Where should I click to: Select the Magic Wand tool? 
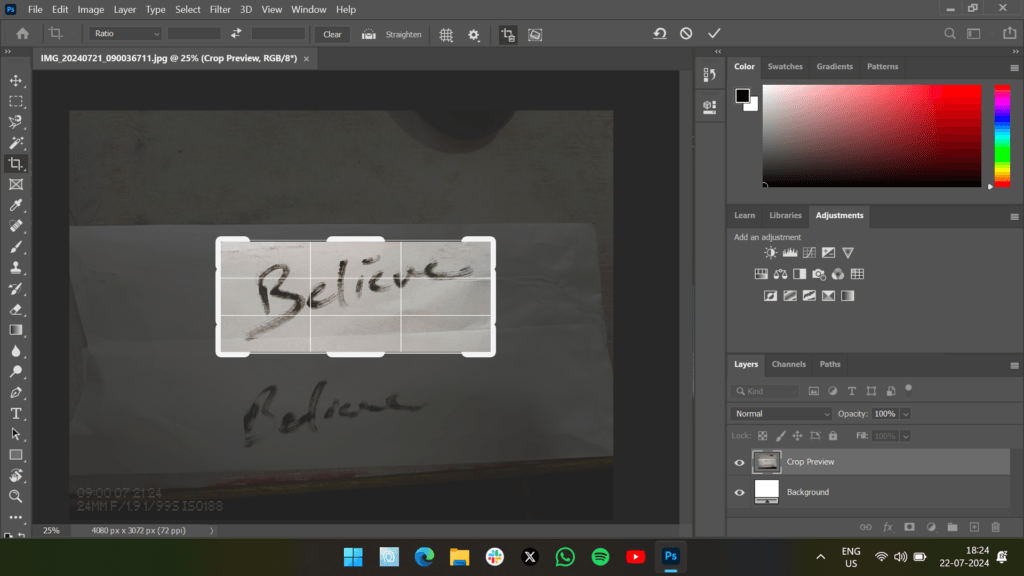coord(16,142)
